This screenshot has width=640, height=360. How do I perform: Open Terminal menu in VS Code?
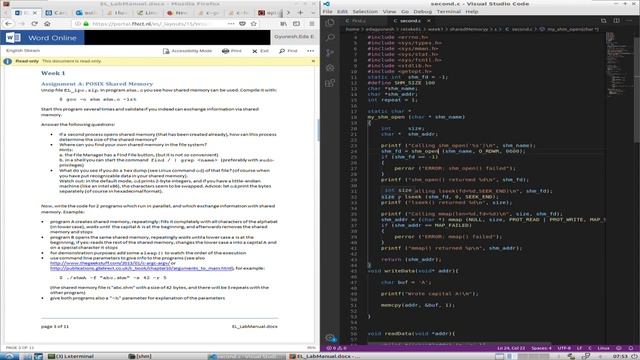pos(449,11)
